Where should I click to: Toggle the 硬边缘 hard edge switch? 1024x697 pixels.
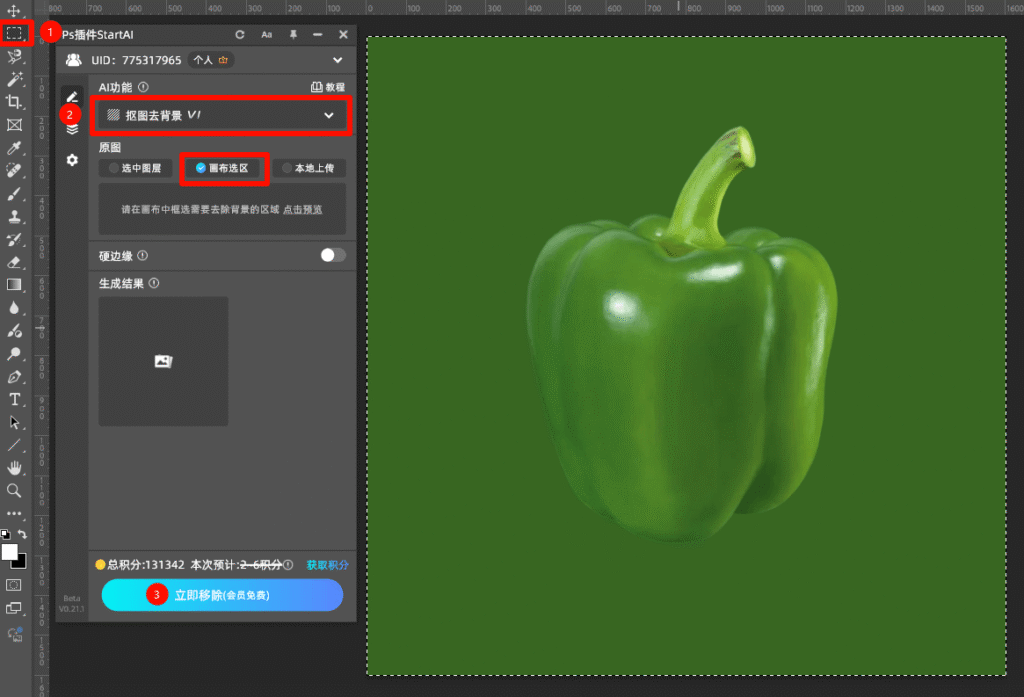(x=332, y=255)
